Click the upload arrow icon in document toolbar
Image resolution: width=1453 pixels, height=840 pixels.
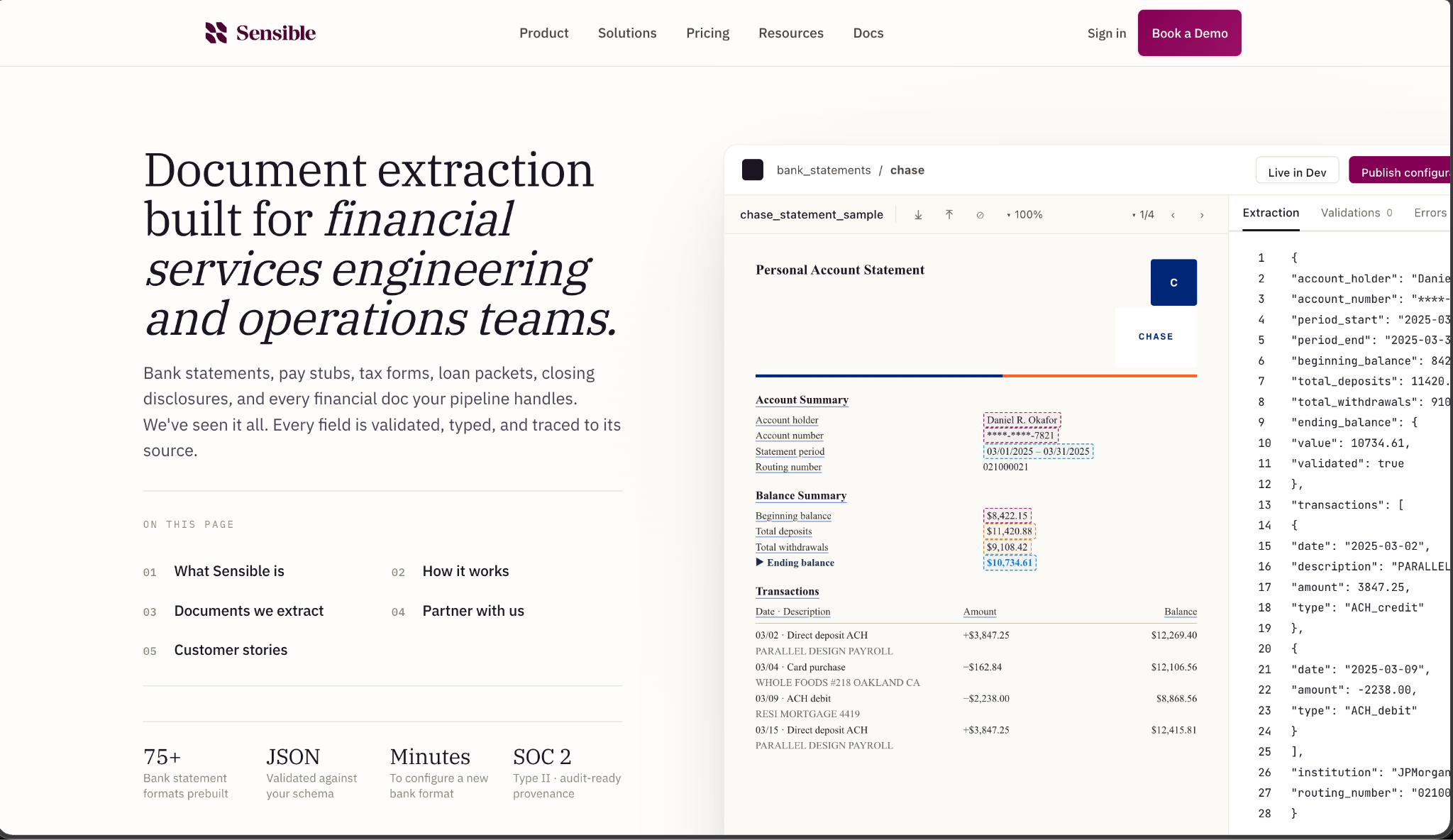coord(949,215)
